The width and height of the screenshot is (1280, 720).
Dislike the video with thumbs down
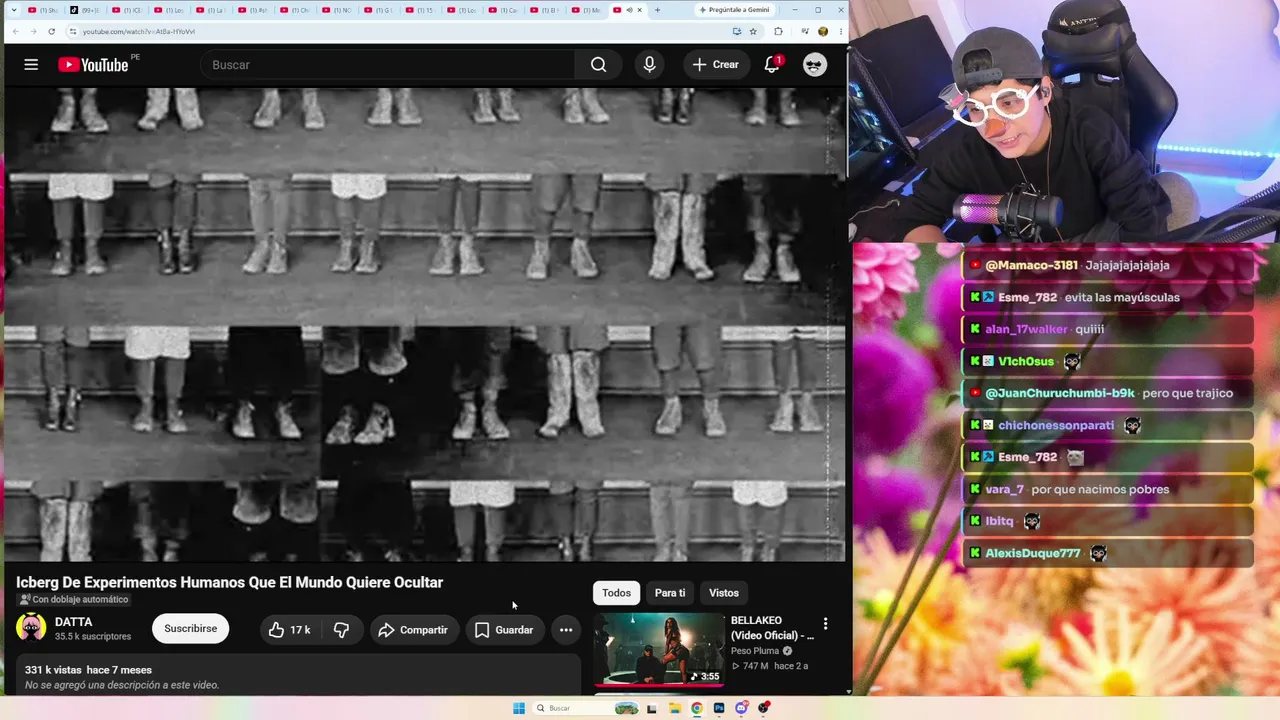pos(341,630)
